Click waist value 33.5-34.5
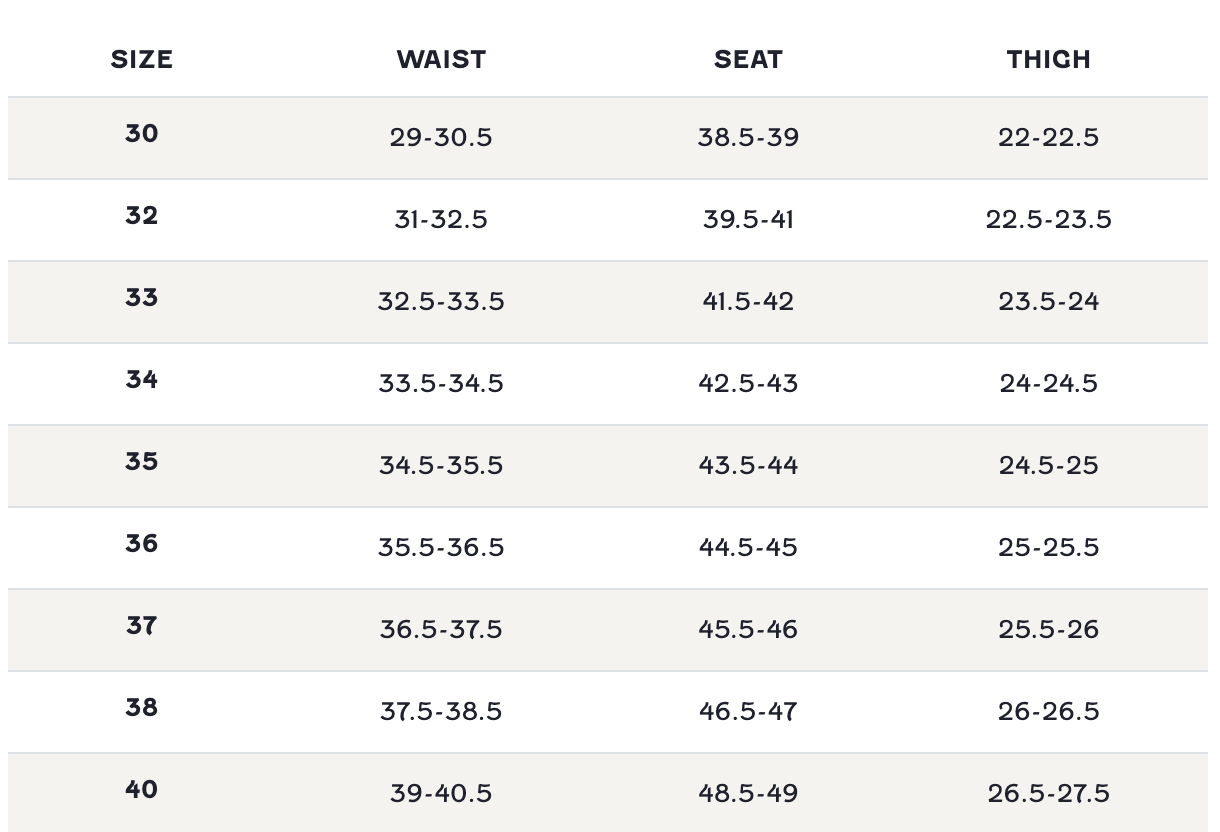The image size is (1220, 832). click(x=441, y=383)
